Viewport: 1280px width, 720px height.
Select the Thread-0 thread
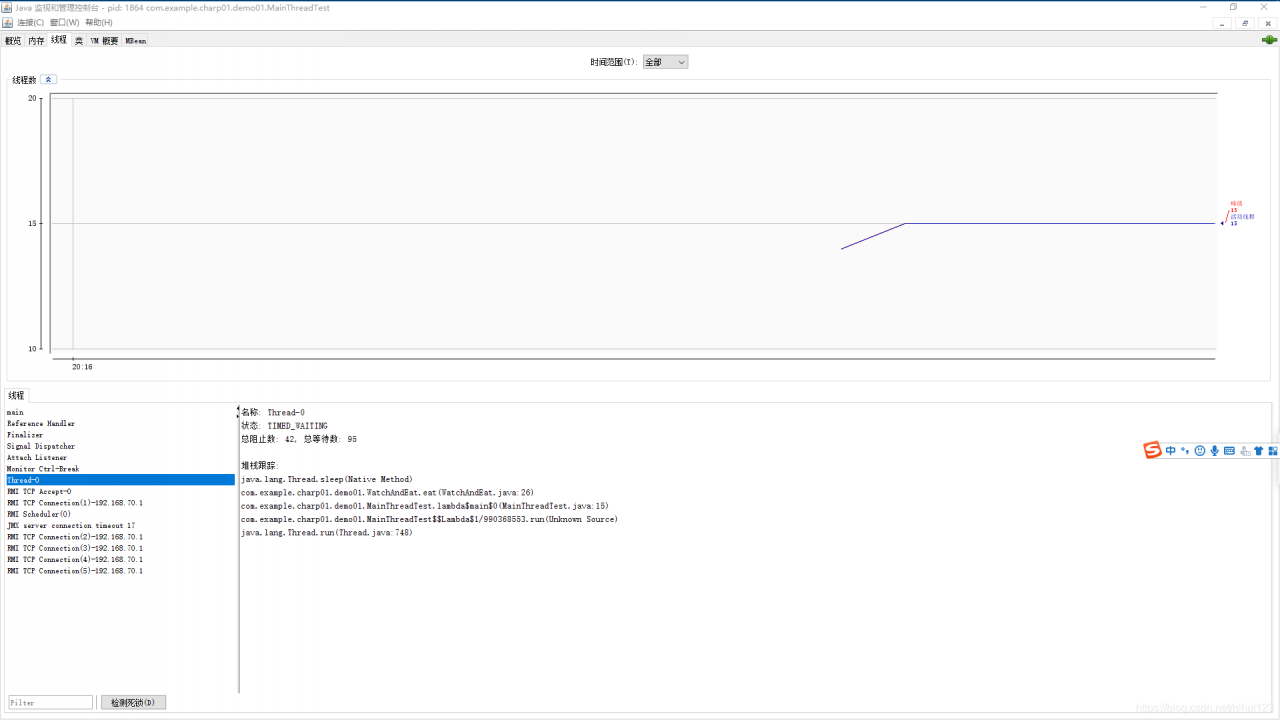pos(120,480)
